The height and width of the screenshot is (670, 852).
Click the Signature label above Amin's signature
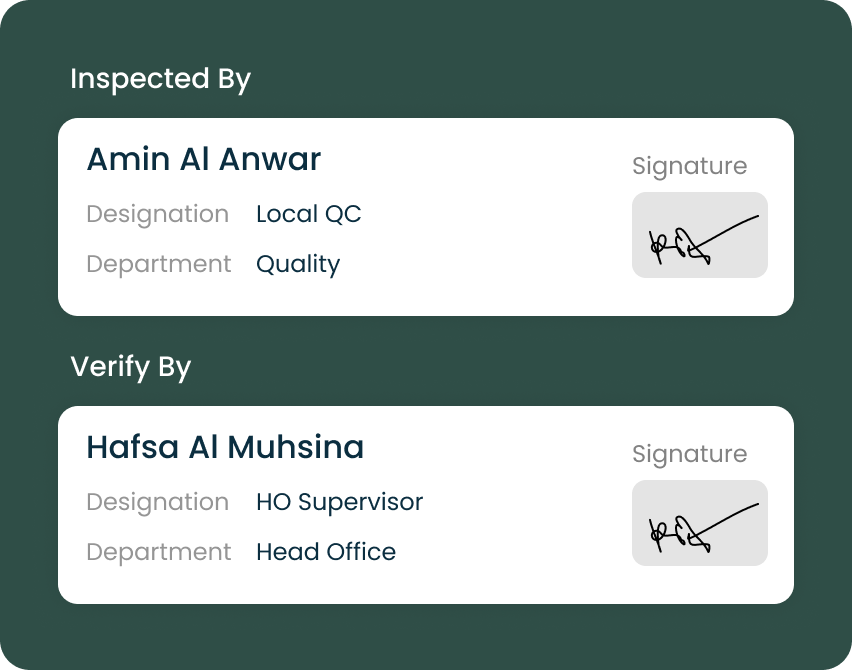point(689,166)
